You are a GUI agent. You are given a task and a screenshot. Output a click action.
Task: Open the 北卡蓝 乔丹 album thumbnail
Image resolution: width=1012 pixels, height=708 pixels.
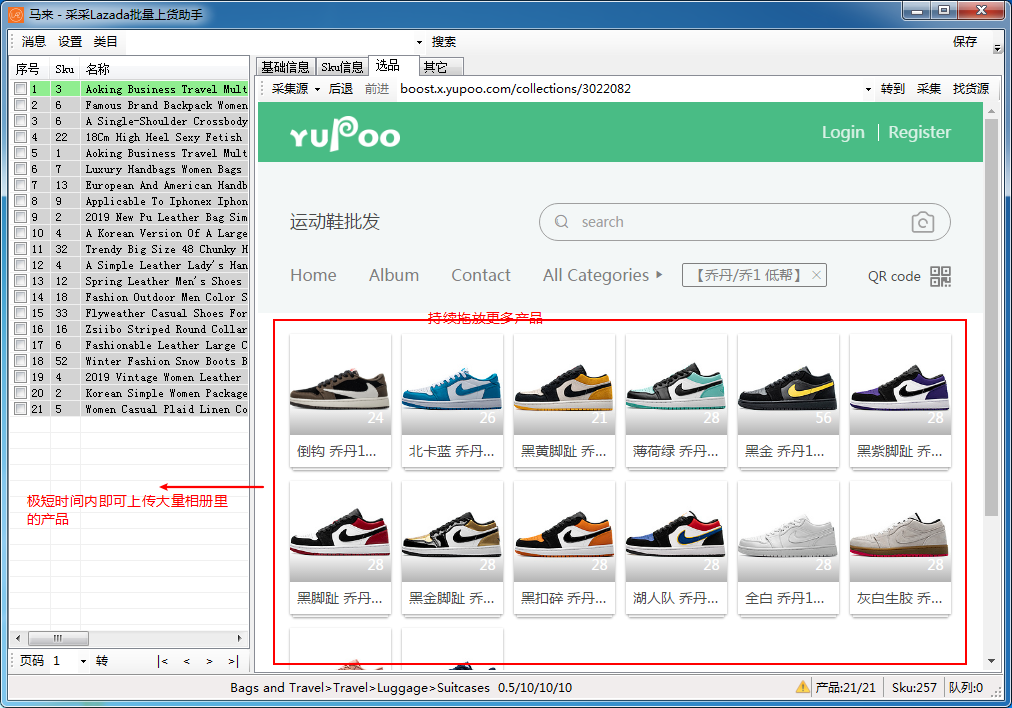pos(452,385)
